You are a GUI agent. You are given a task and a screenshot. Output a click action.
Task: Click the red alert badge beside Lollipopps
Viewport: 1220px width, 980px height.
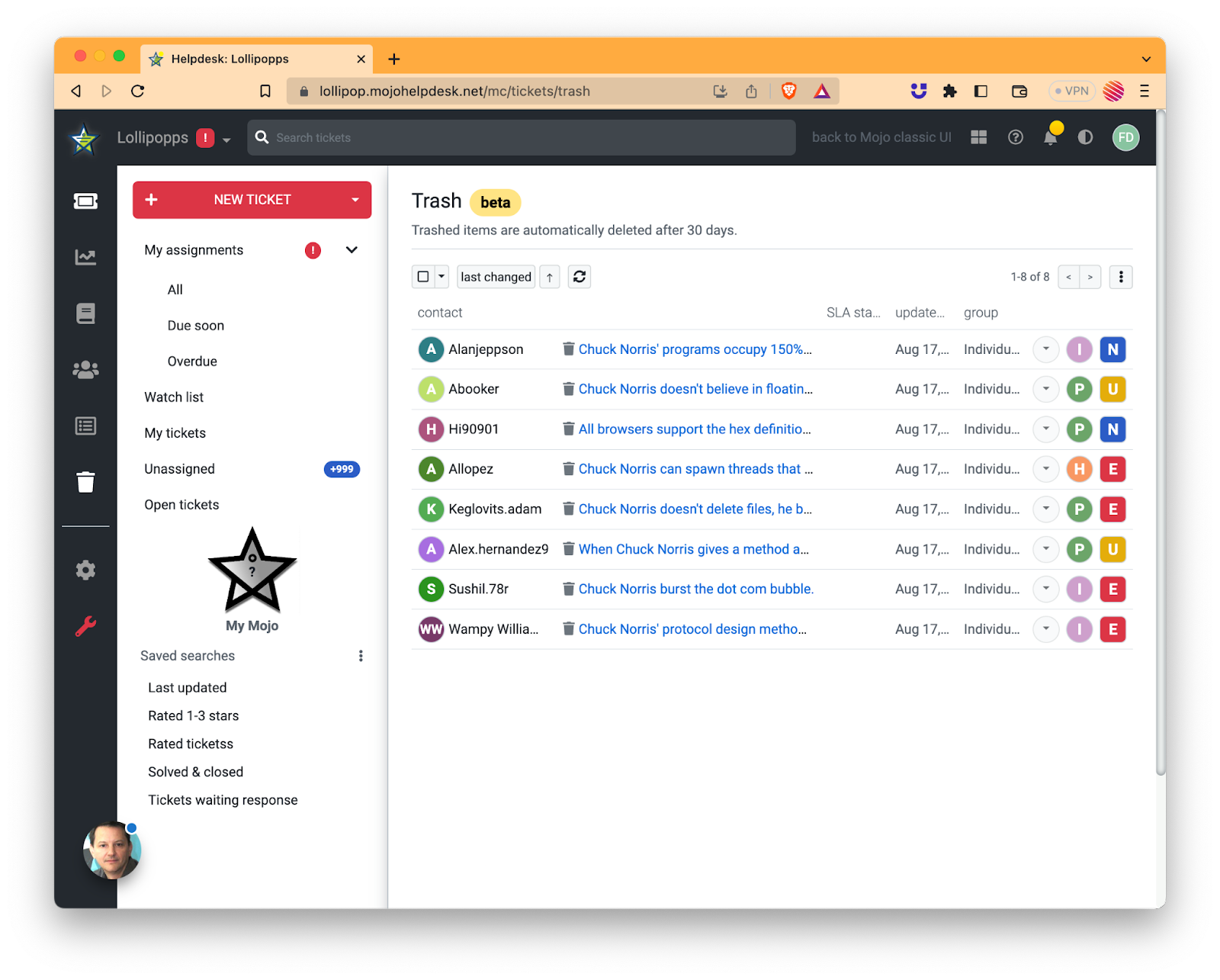pyautogui.click(x=205, y=138)
